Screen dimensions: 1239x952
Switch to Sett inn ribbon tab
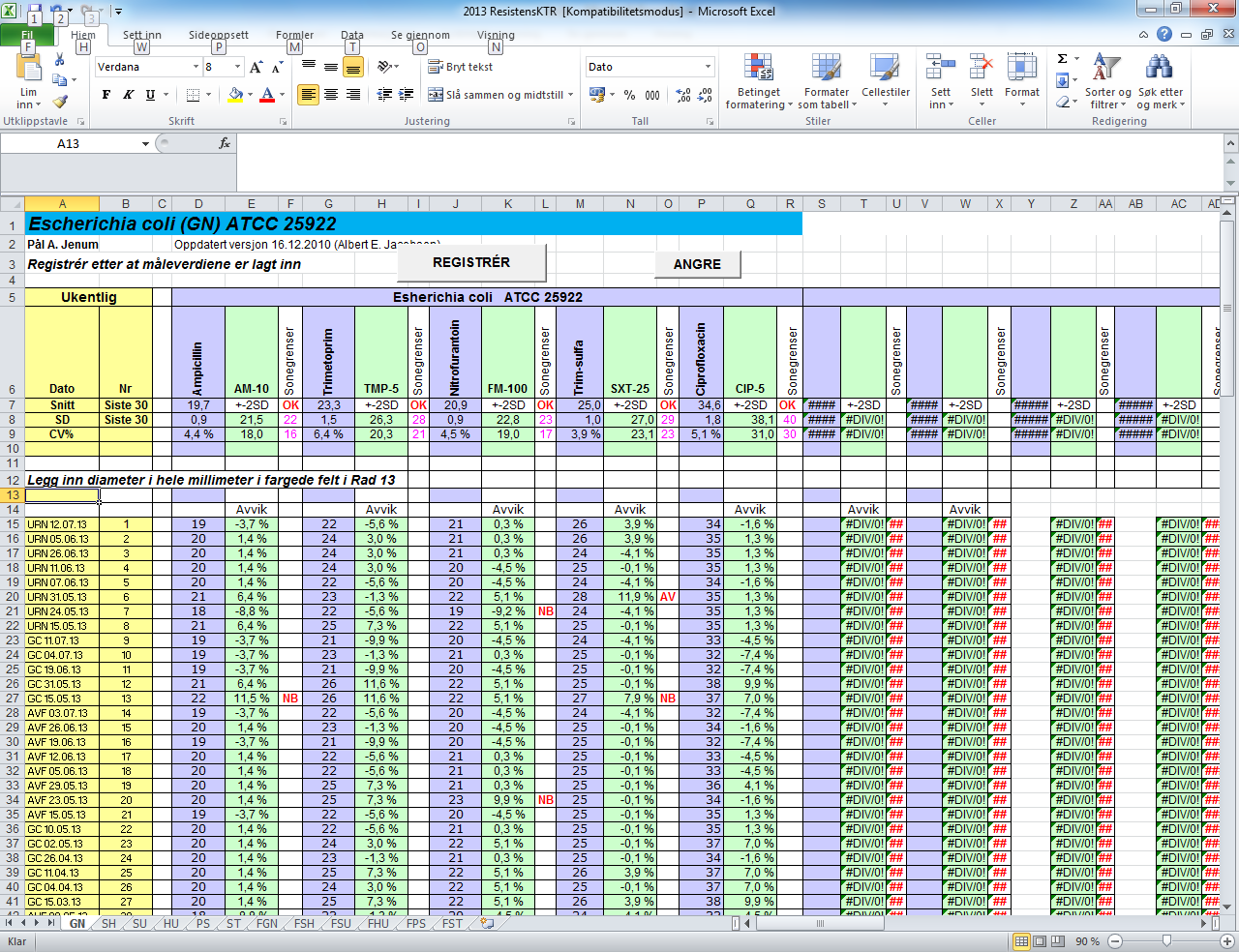click(x=141, y=35)
